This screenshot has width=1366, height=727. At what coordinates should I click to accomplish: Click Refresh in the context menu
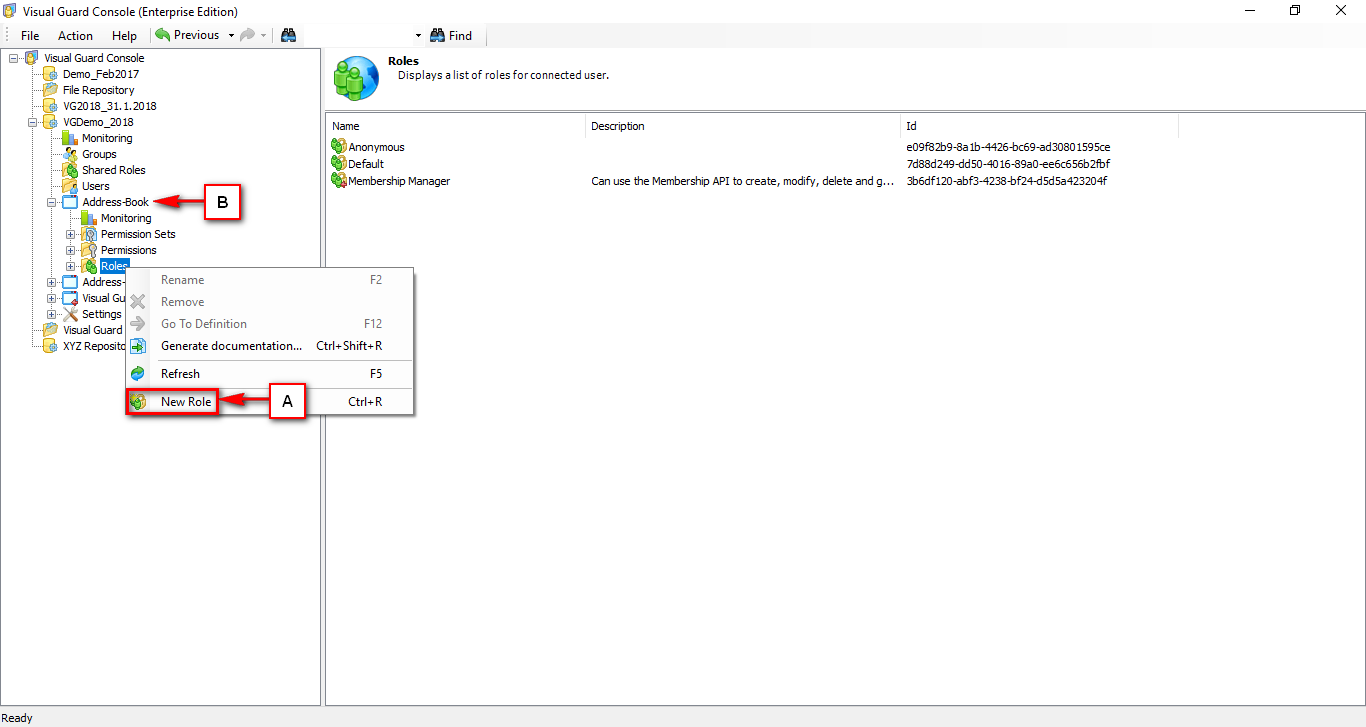pyautogui.click(x=180, y=373)
